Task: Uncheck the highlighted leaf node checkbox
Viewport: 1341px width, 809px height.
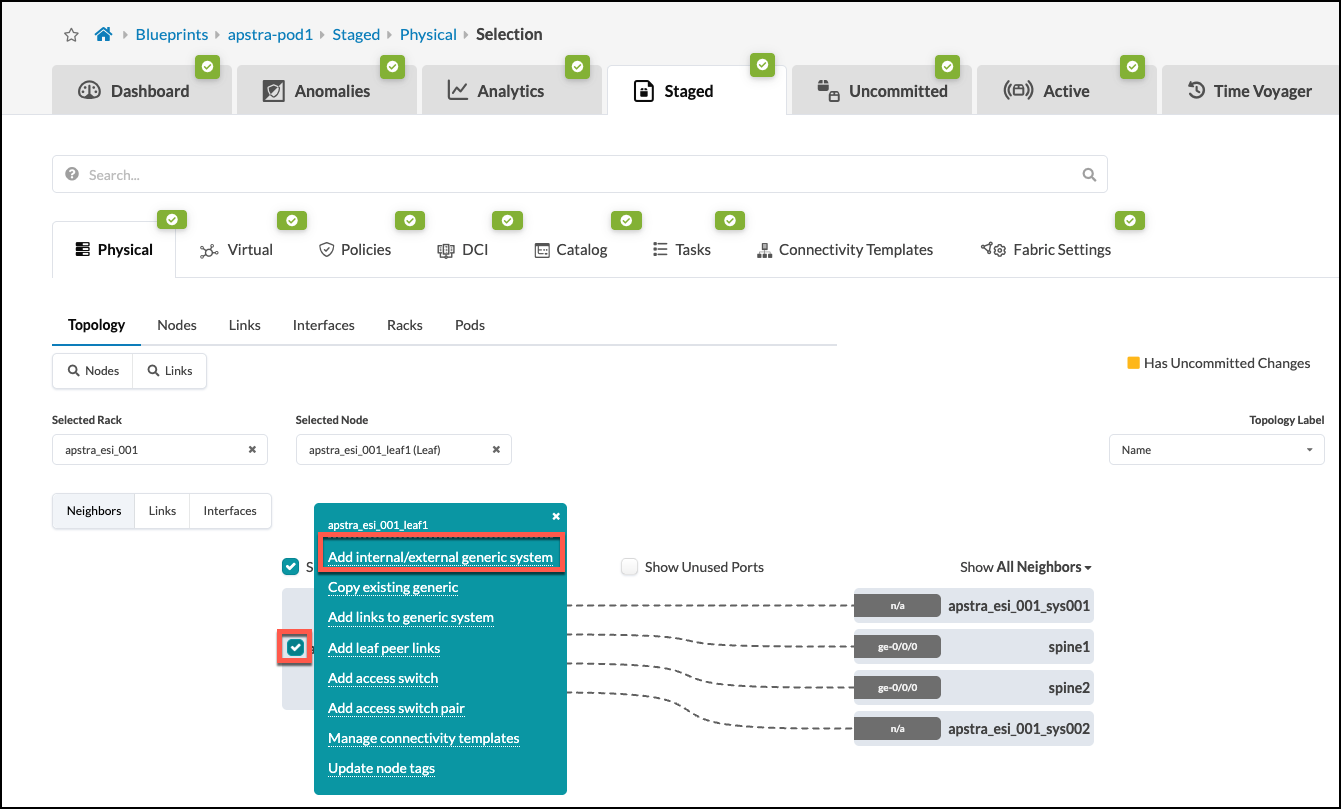Action: tap(295, 648)
